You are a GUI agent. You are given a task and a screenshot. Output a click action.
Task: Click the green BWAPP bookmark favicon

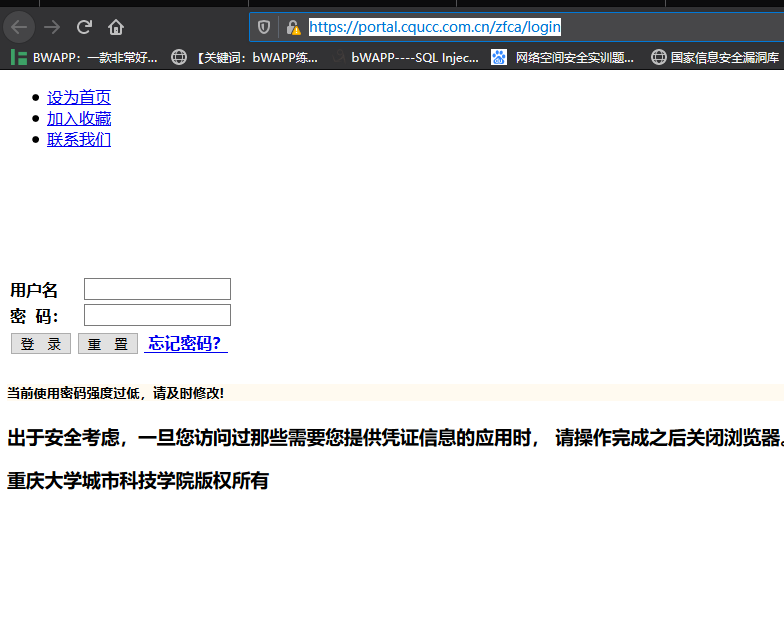(x=19, y=58)
